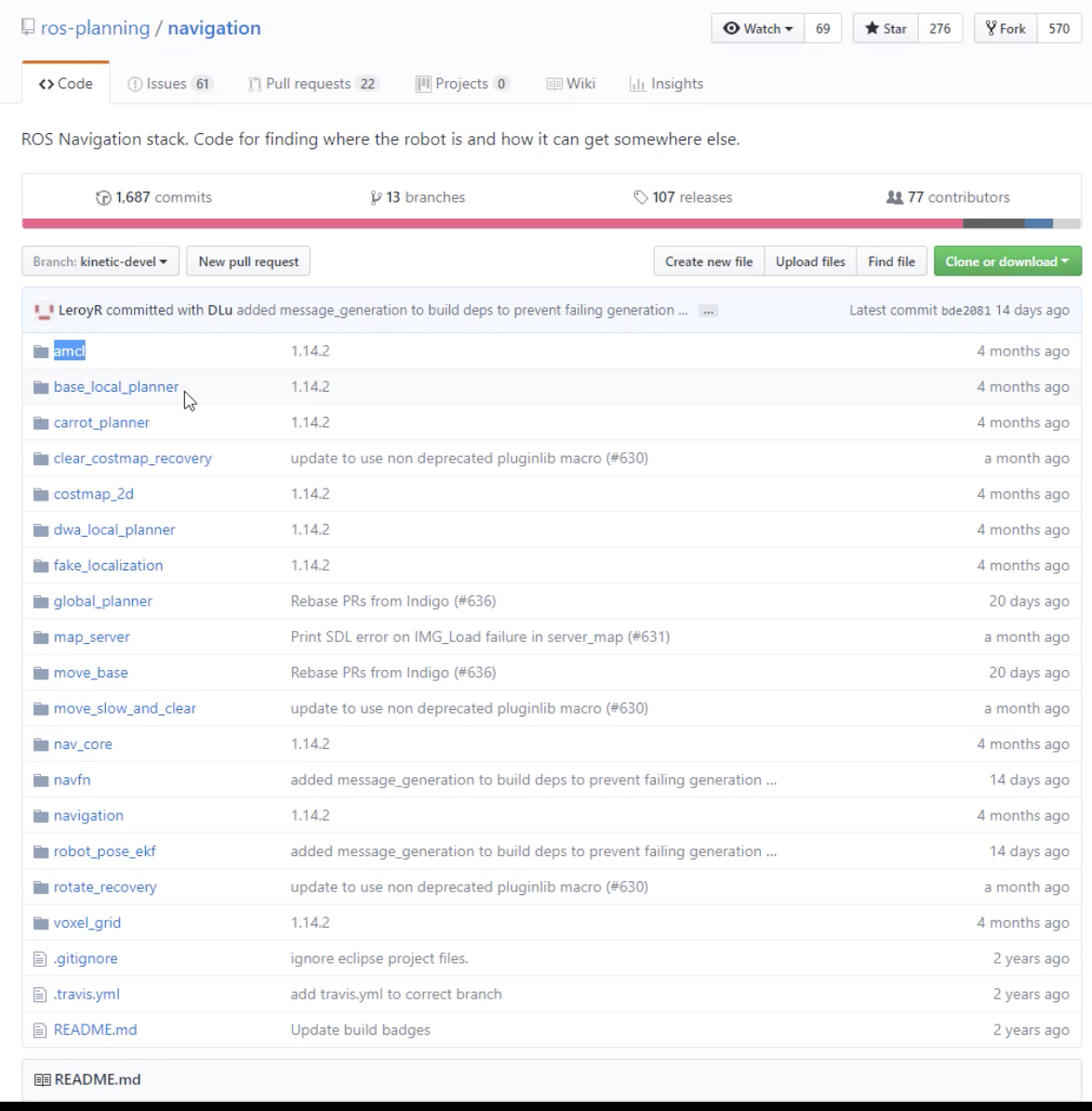This screenshot has width=1092, height=1111.
Task: Click the DLu author name
Action: [x=220, y=311]
